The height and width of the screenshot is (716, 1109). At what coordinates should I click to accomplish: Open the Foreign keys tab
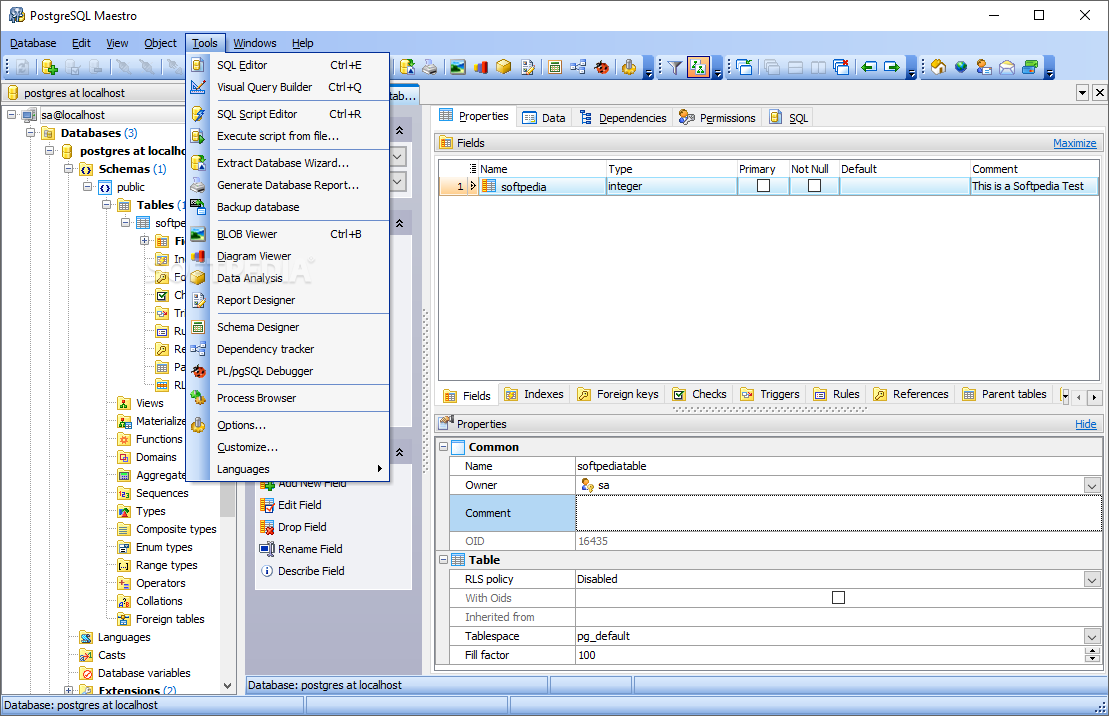(618, 394)
